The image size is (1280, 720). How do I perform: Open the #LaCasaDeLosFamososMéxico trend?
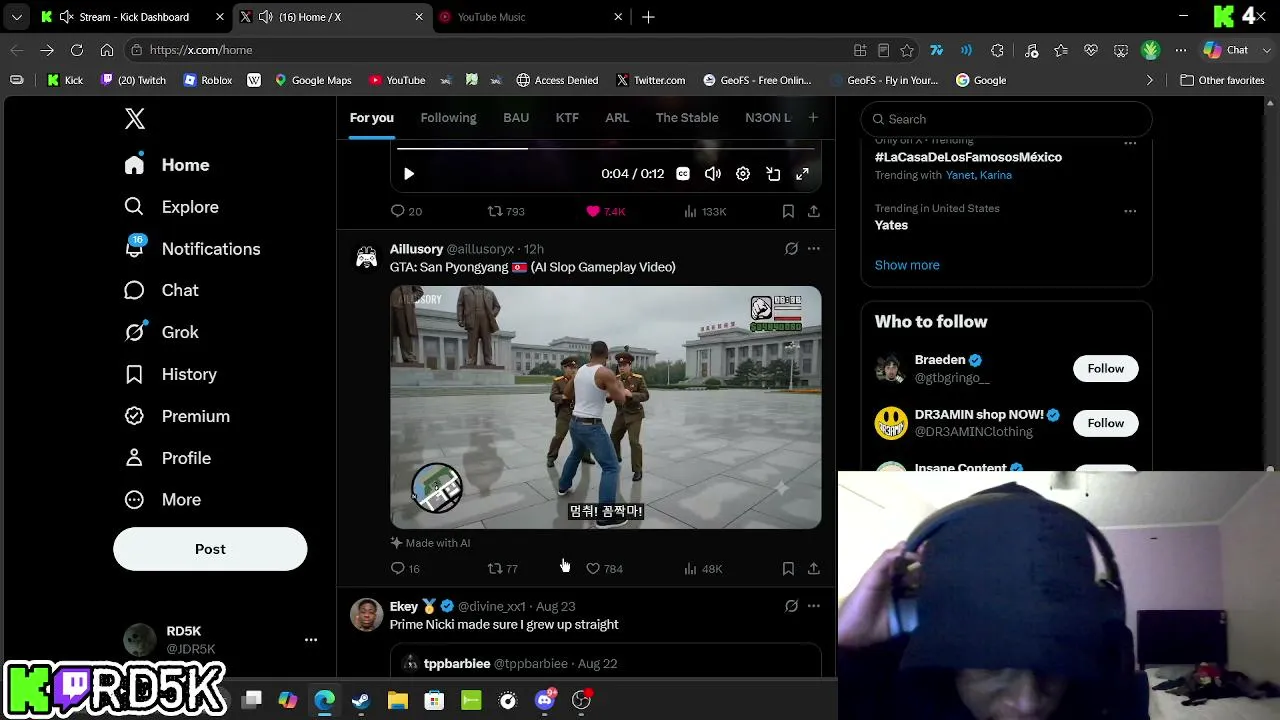coord(968,157)
